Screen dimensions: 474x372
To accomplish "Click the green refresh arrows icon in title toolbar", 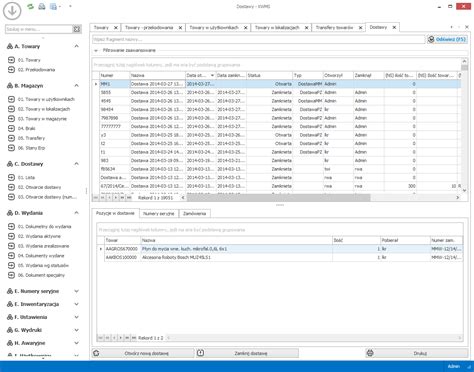I will (x=31, y=6).
